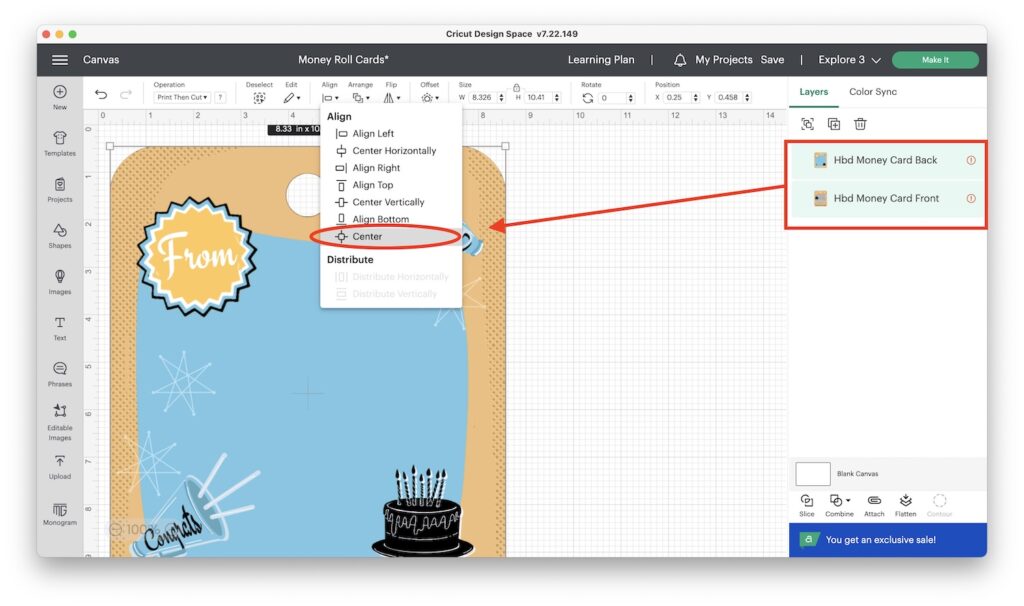Screen dimensions: 1024x606
Task: Switch to the Color Sync tab
Action: [x=872, y=92]
